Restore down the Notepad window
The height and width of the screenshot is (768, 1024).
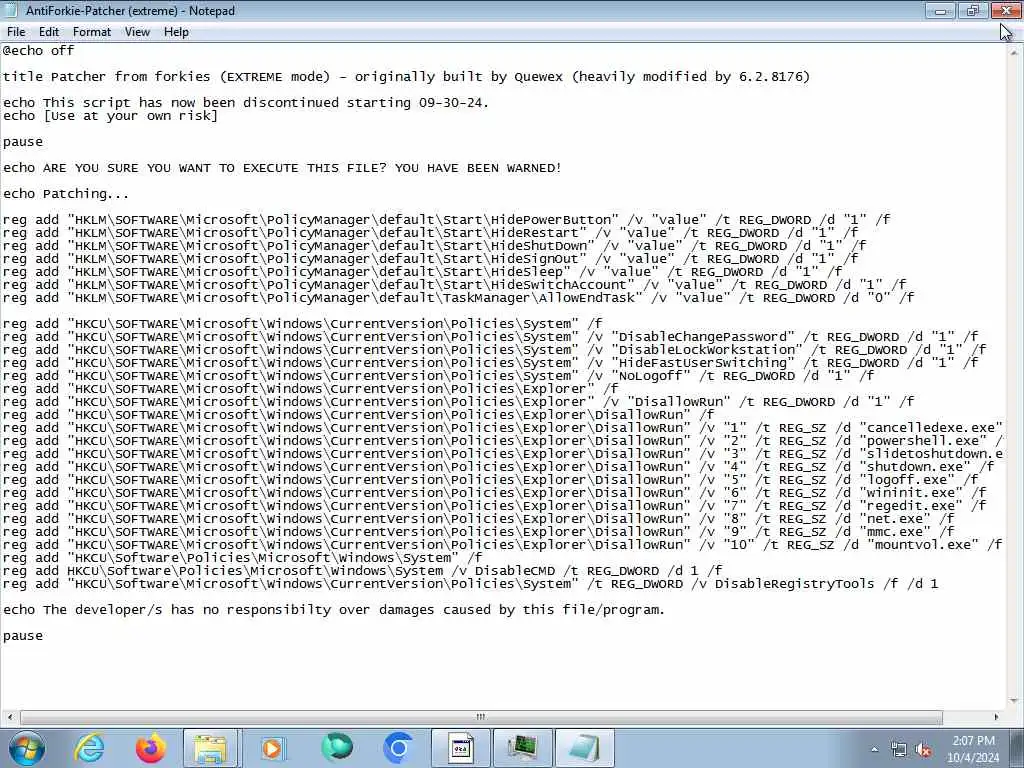tap(973, 10)
